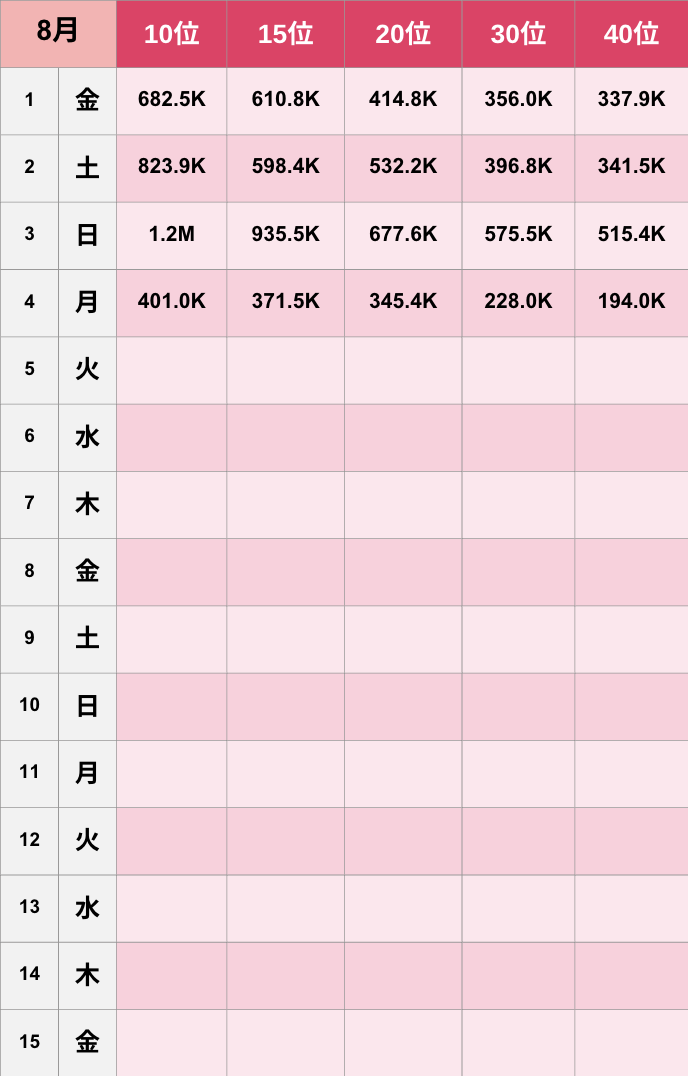Select the empty 40位 cell for day 12
The image size is (688, 1076).
(631, 841)
